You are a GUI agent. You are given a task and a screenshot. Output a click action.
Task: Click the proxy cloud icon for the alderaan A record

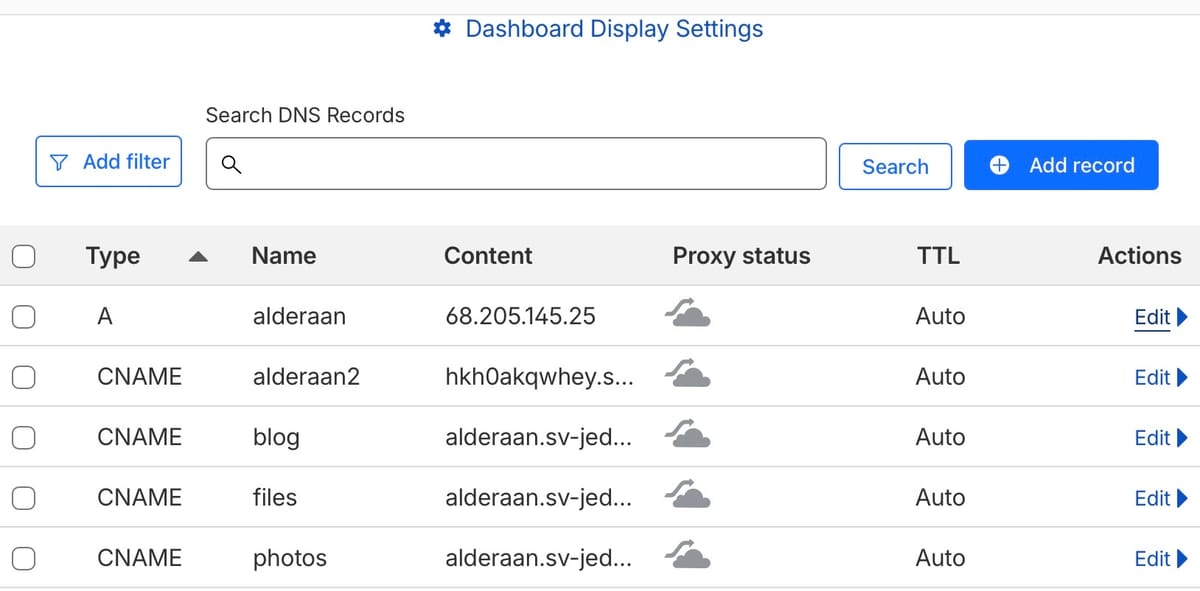[687, 316]
